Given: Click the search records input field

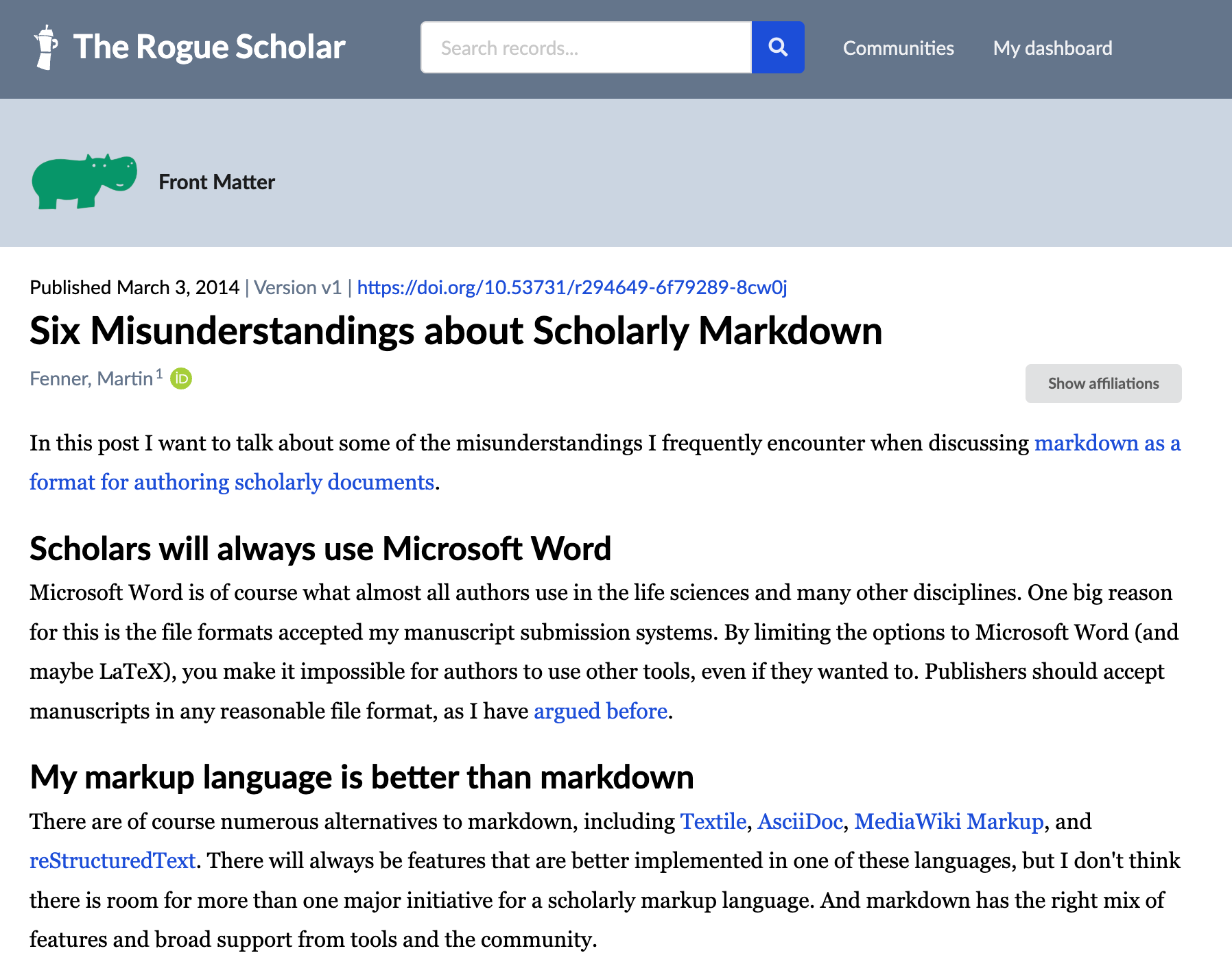Looking at the screenshot, I should tap(586, 47).
